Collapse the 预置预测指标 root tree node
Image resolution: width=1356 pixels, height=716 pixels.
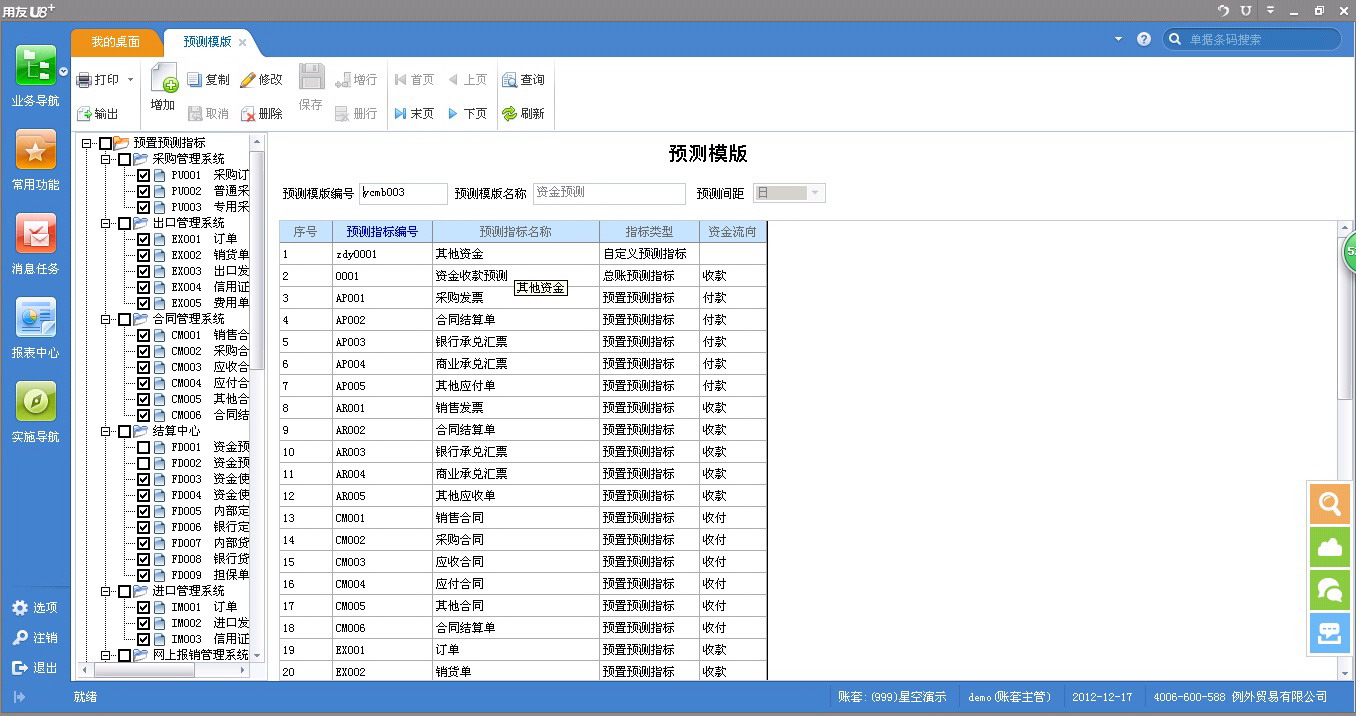[x=88, y=143]
